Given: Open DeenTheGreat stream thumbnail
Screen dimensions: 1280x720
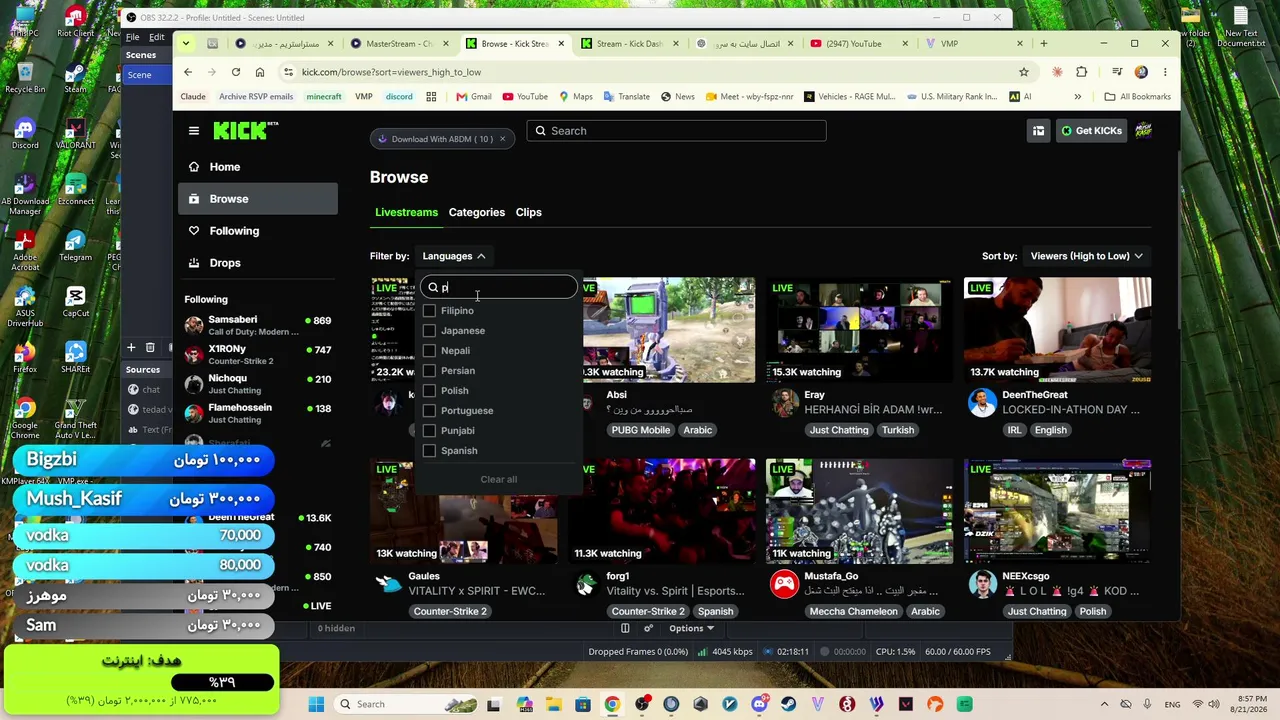Looking at the screenshot, I should point(1057,330).
